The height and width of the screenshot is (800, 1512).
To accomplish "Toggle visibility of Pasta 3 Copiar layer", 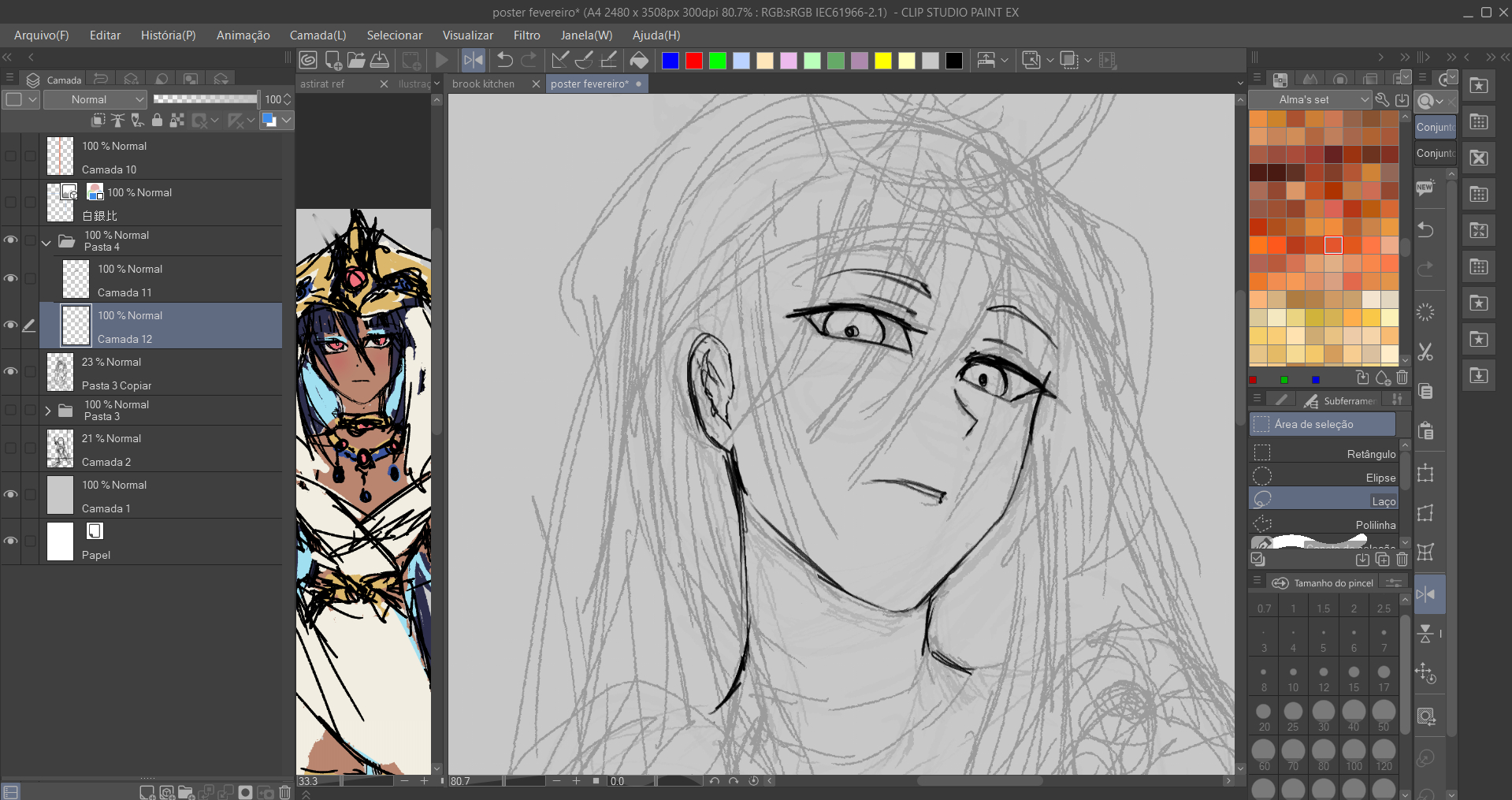I will 11,371.
